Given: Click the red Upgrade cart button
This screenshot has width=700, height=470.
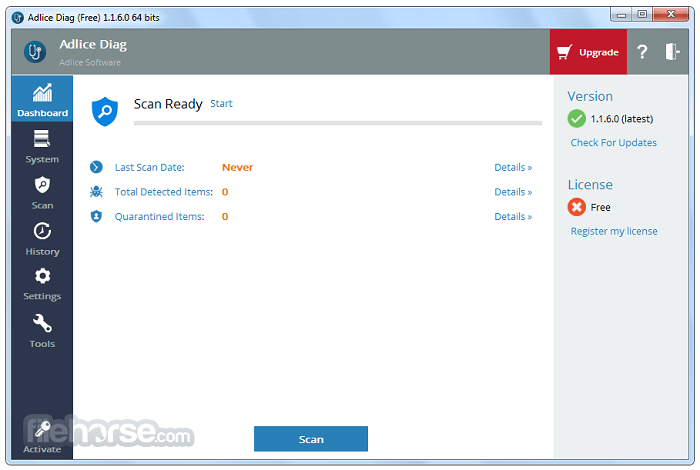Looking at the screenshot, I should (x=588, y=52).
